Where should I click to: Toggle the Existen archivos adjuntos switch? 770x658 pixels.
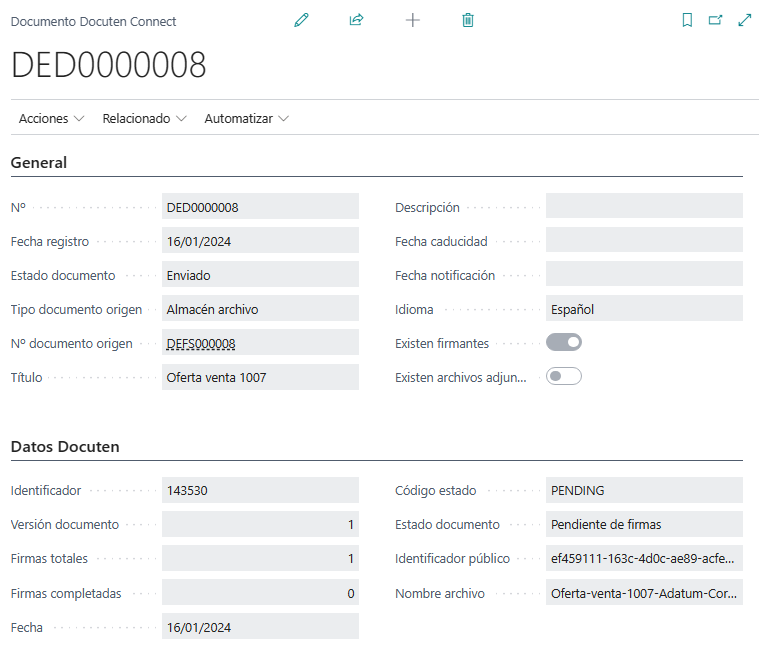[x=564, y=377]
